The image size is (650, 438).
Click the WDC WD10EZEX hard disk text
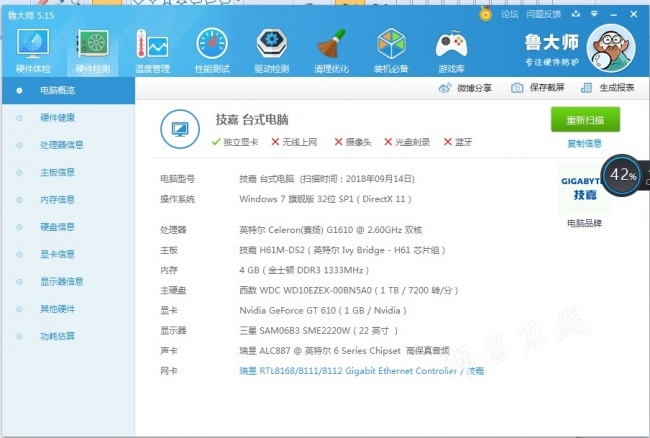(349, 290)
